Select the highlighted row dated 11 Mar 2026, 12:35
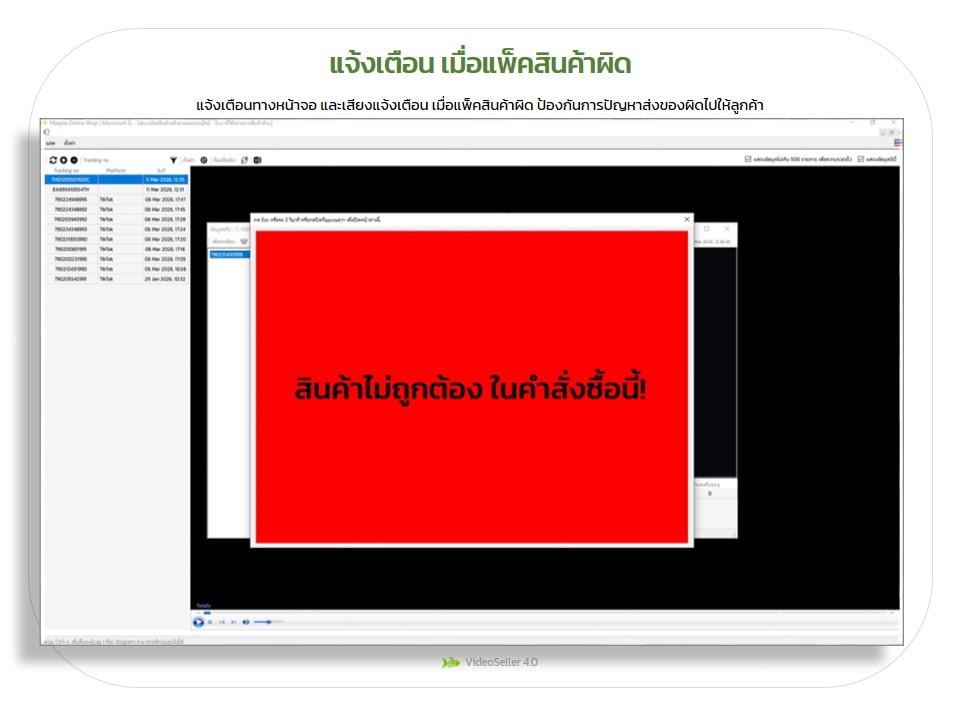Viewport: 960px width, 720px height. (x=116, y=179)
